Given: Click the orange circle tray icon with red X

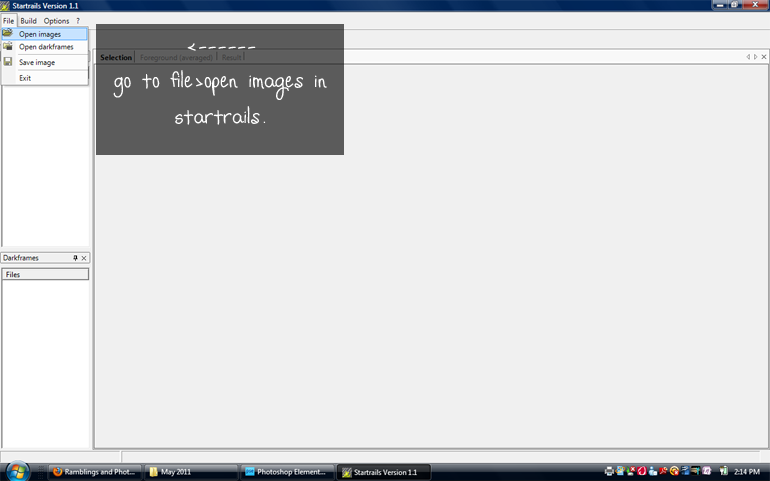Looking at the screenshot, I should tap(674, 471).
